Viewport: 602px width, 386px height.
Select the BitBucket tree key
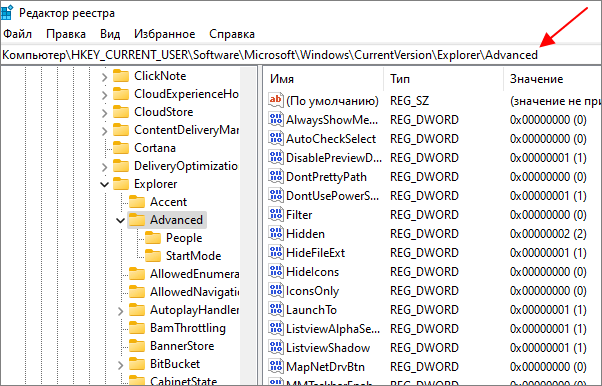tap(175, 364)
